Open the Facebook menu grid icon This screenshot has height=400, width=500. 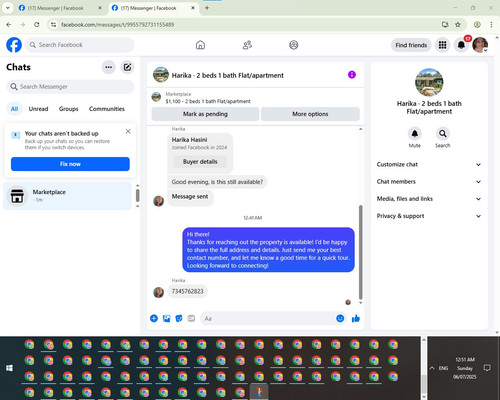click(x=442, y=45)
